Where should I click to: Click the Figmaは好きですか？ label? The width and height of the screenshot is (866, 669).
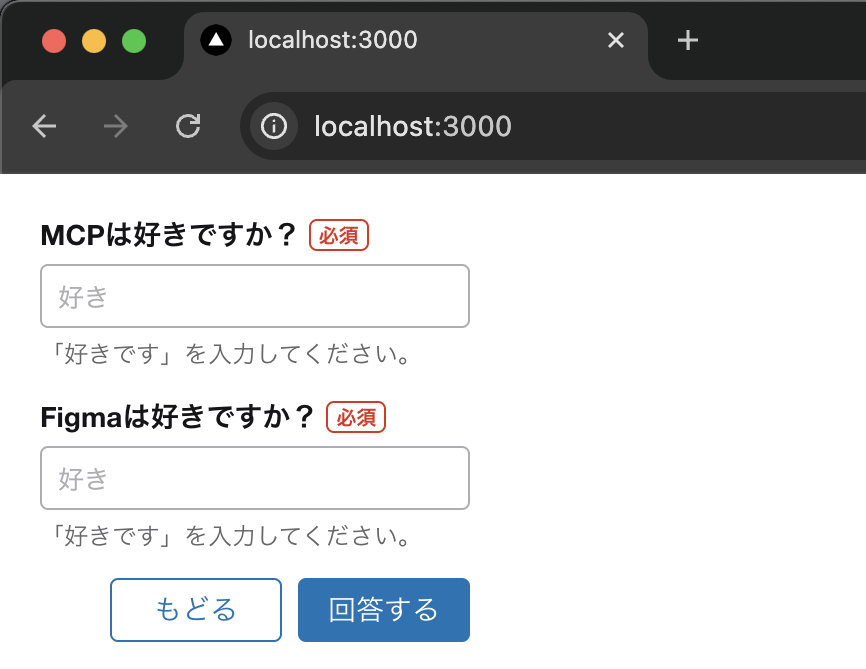pos(177,417)
